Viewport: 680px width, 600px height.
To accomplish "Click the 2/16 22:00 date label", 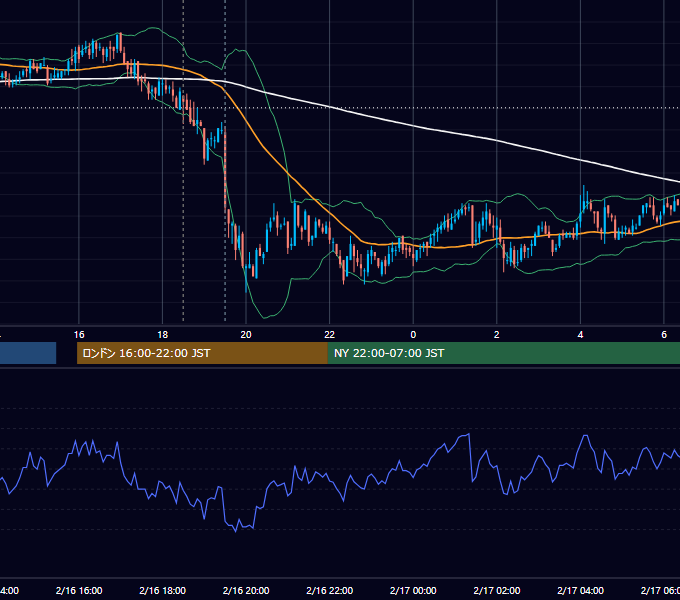I will (330, 590).
